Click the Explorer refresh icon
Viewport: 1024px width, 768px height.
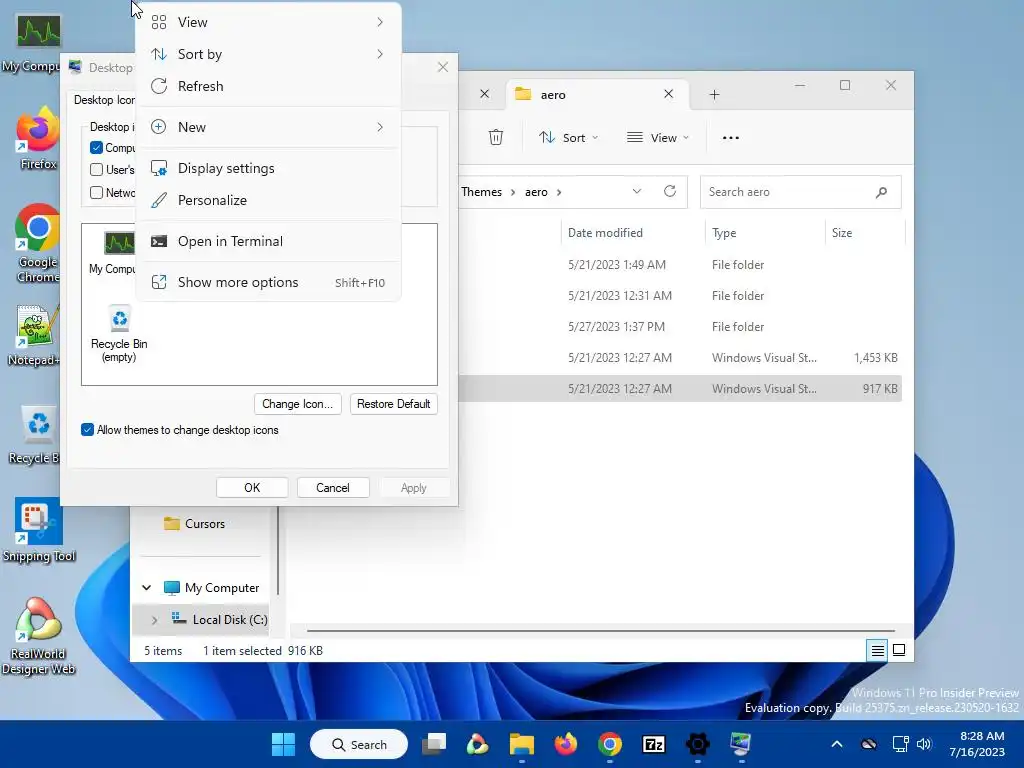tap(670, 191)
